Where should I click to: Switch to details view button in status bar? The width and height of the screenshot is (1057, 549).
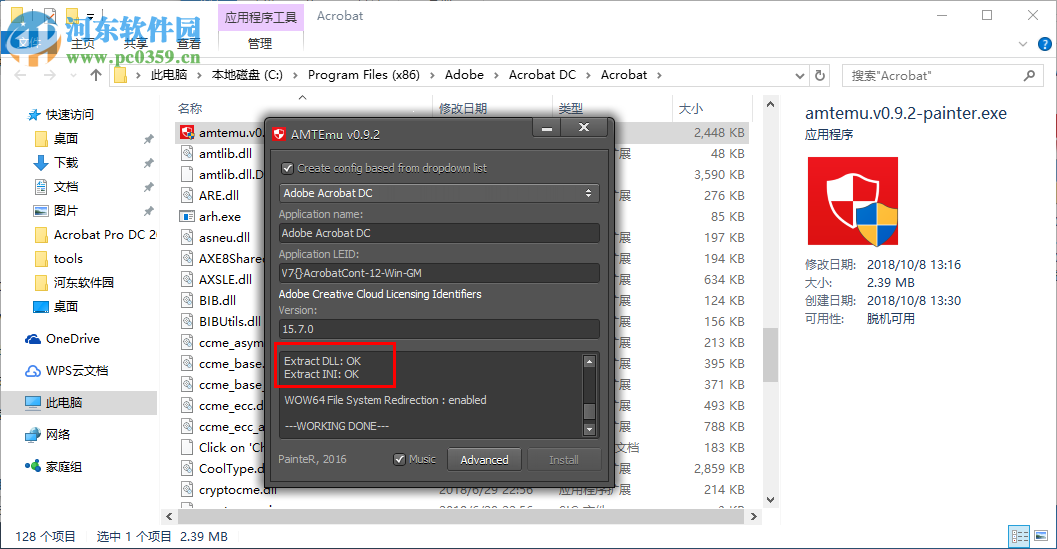(x=1019, y=536)
